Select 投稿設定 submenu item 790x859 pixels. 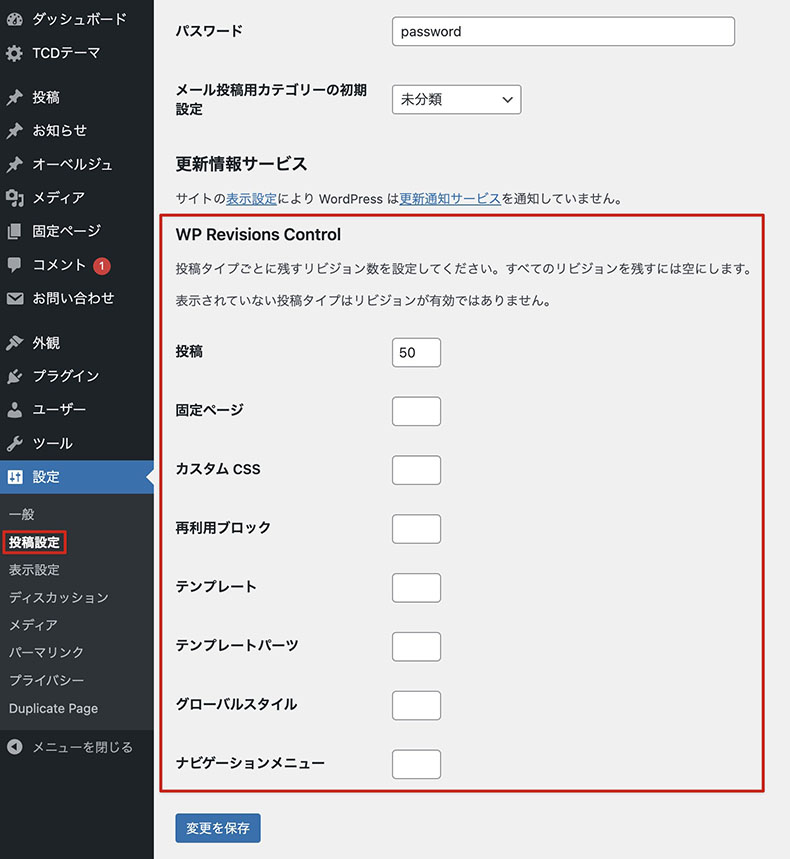tap(34, 542)
